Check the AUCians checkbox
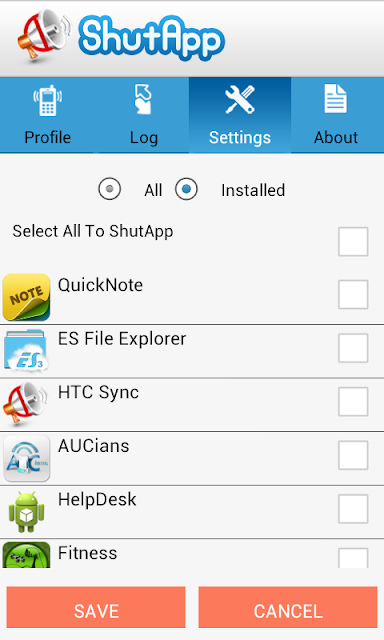 (353, 455)
